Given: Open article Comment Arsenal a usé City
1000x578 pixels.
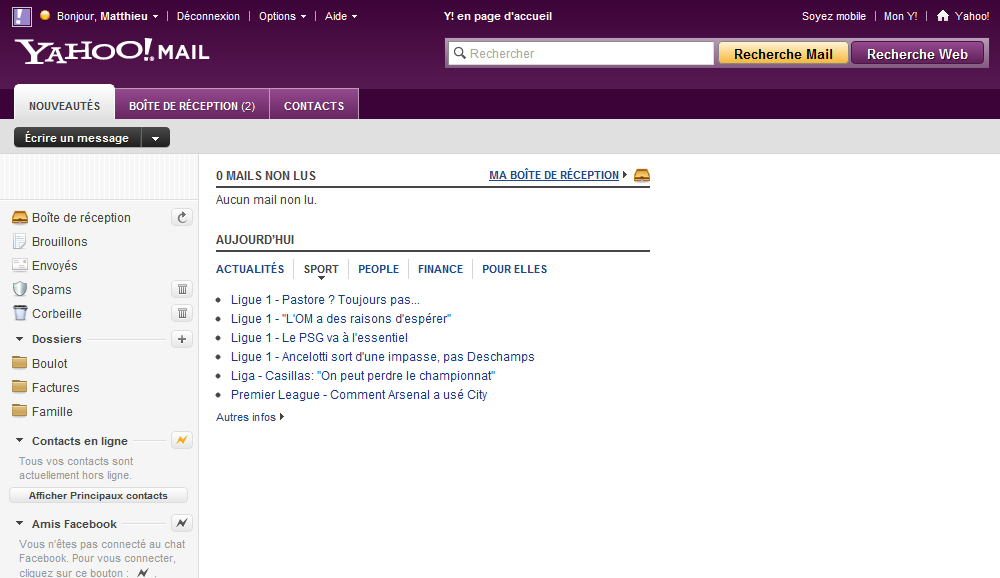Looking at the screenshot, I should [x=359, y=396].
